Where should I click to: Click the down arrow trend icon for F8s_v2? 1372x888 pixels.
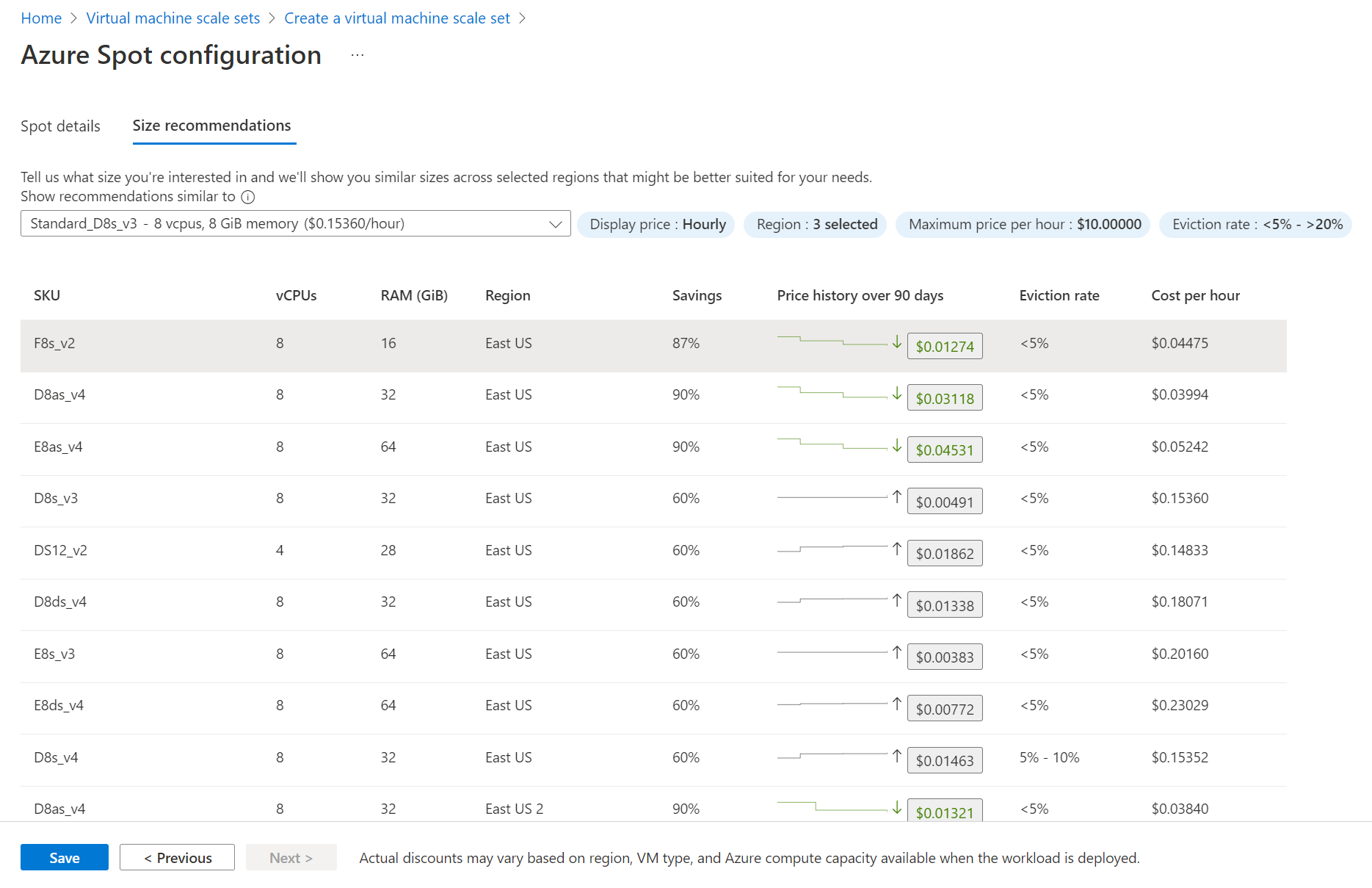896,342
